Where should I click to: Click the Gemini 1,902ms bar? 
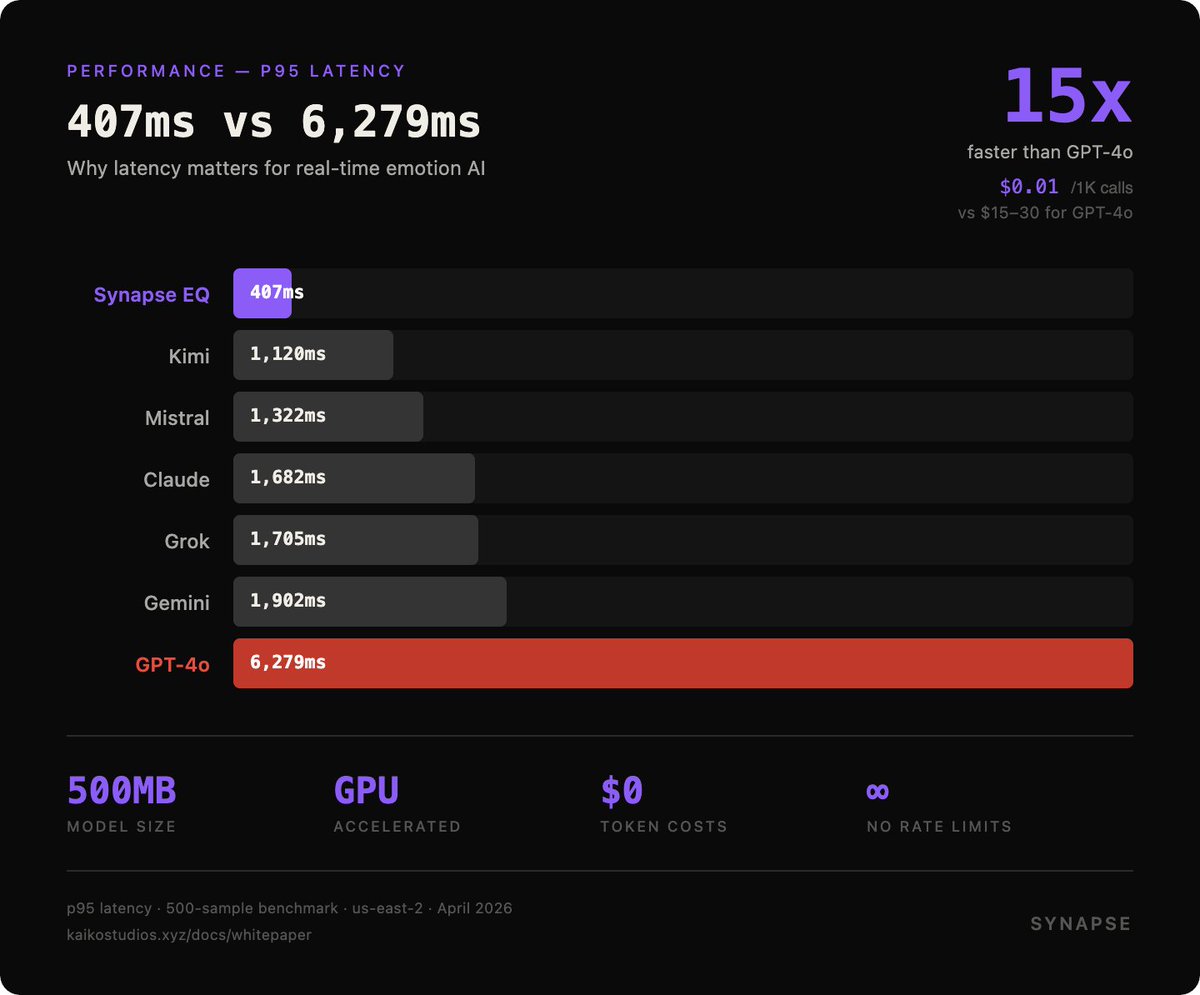(370, 602)
